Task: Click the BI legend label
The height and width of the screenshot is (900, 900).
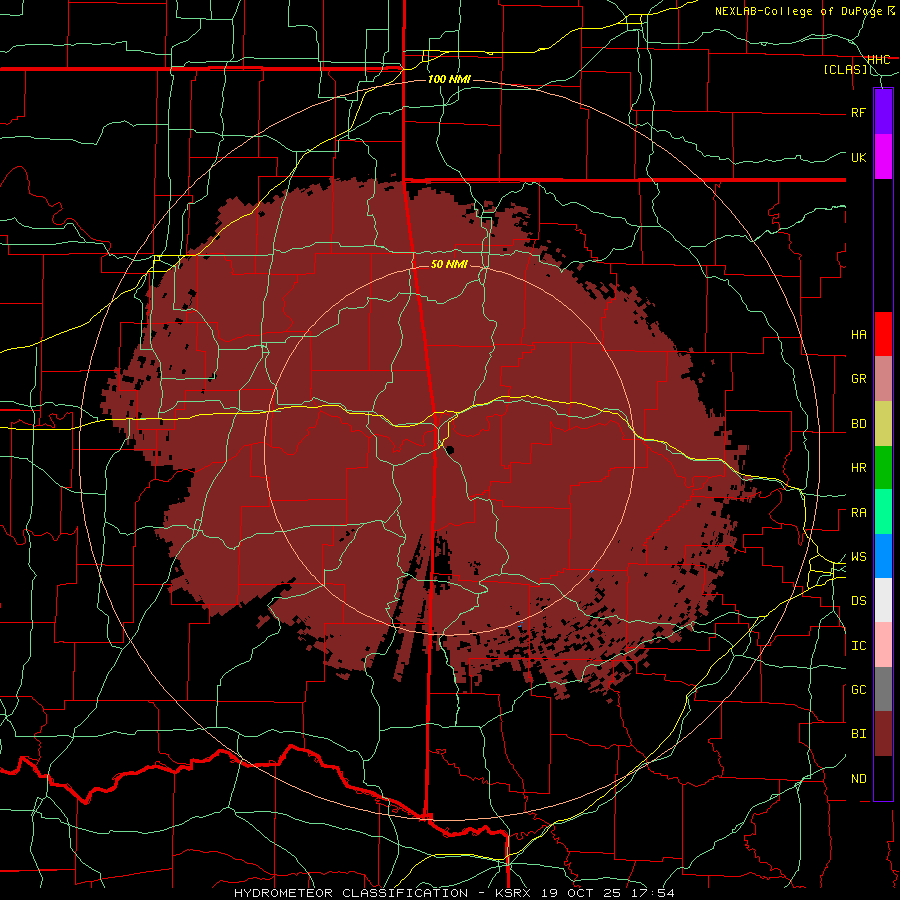Action: tap(858, 734)
